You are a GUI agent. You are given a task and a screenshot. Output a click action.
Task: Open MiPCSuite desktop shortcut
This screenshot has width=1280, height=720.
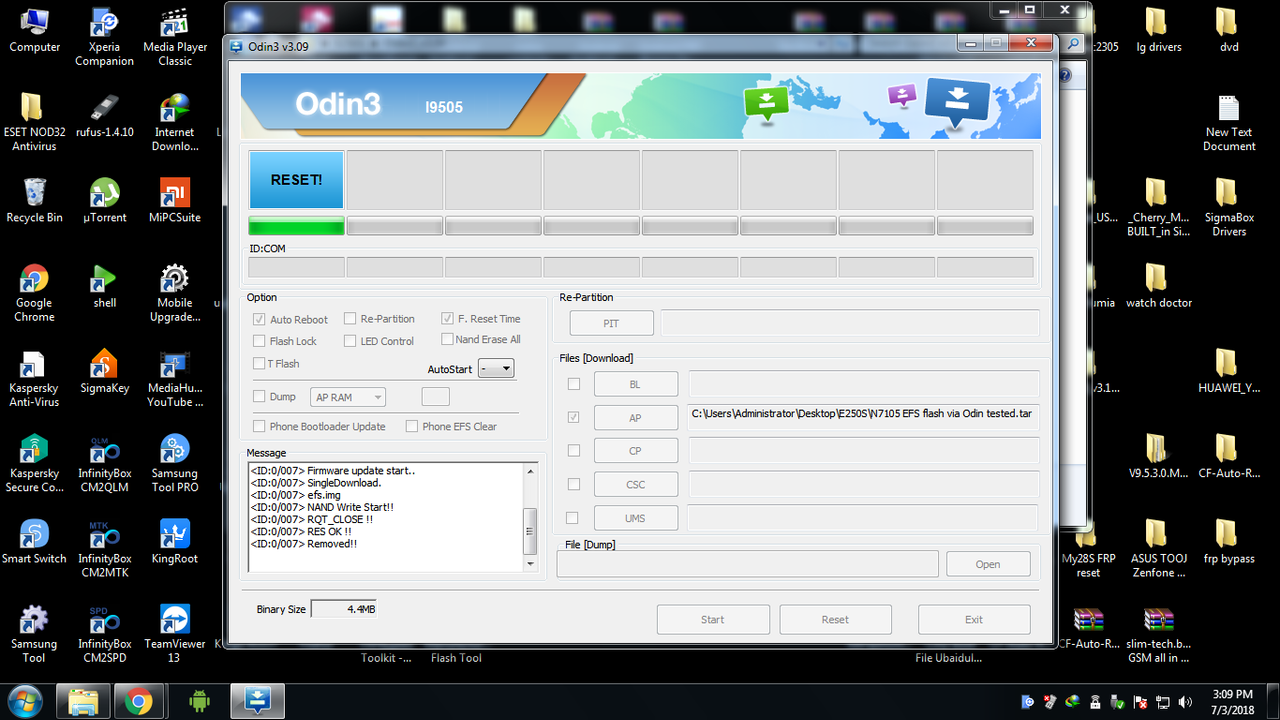[x=175, y=200]
